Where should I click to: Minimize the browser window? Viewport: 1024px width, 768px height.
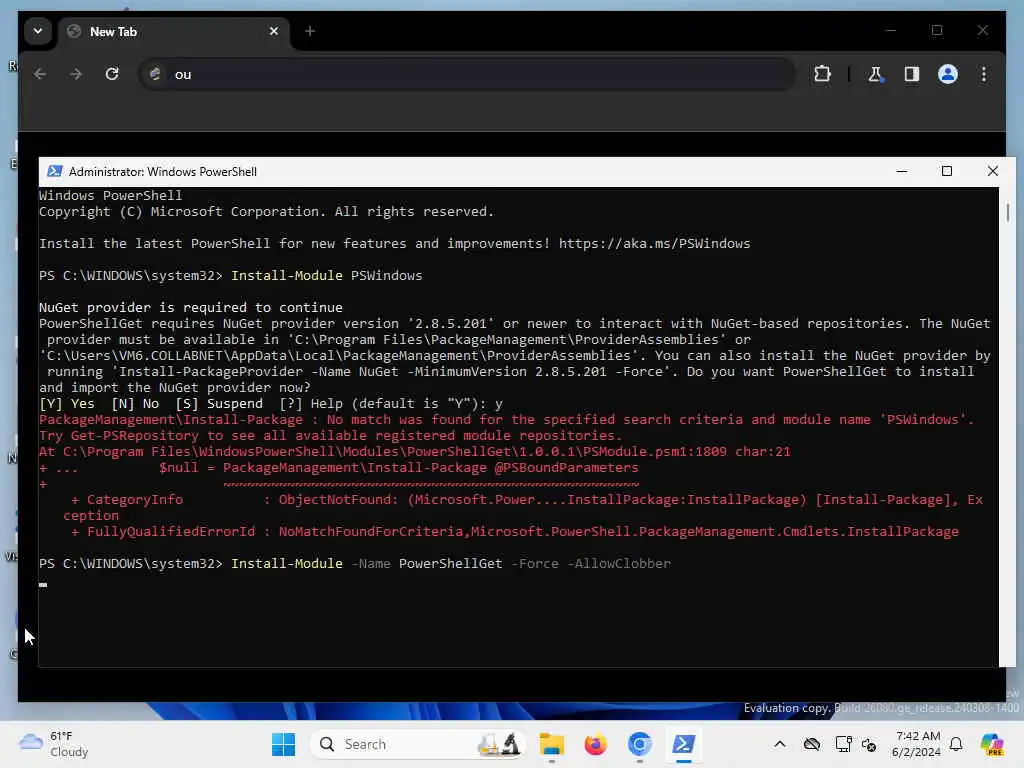click(891, 31)
